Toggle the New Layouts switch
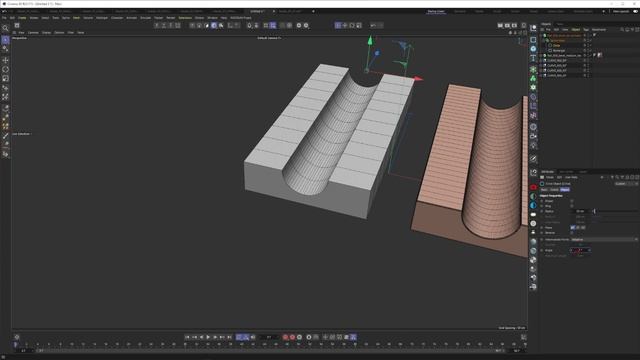The height and width of the screenshot is (360, 640). coord(635,11)
